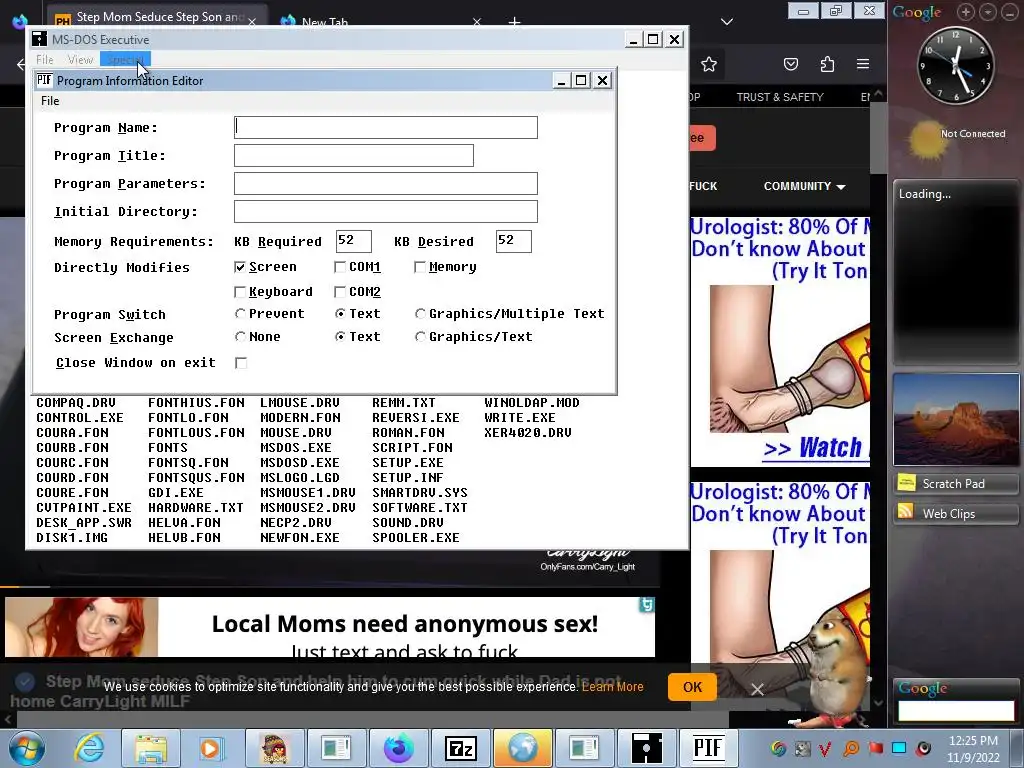This screenshot has width=1024, height=768.
Task: Open View menu in MS-DOS Executive
Action: coord(80,59)
